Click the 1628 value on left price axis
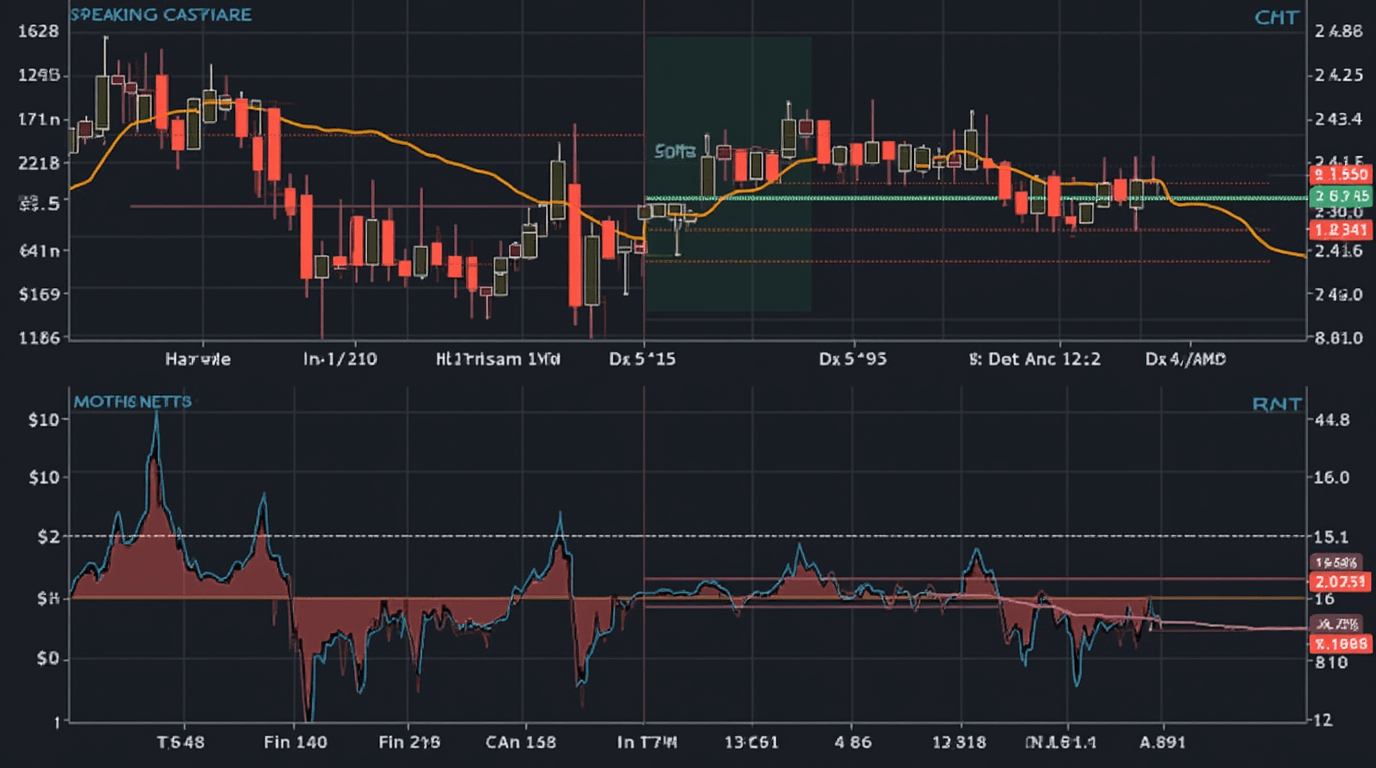1376x768 pixels. tap(39, 31)
